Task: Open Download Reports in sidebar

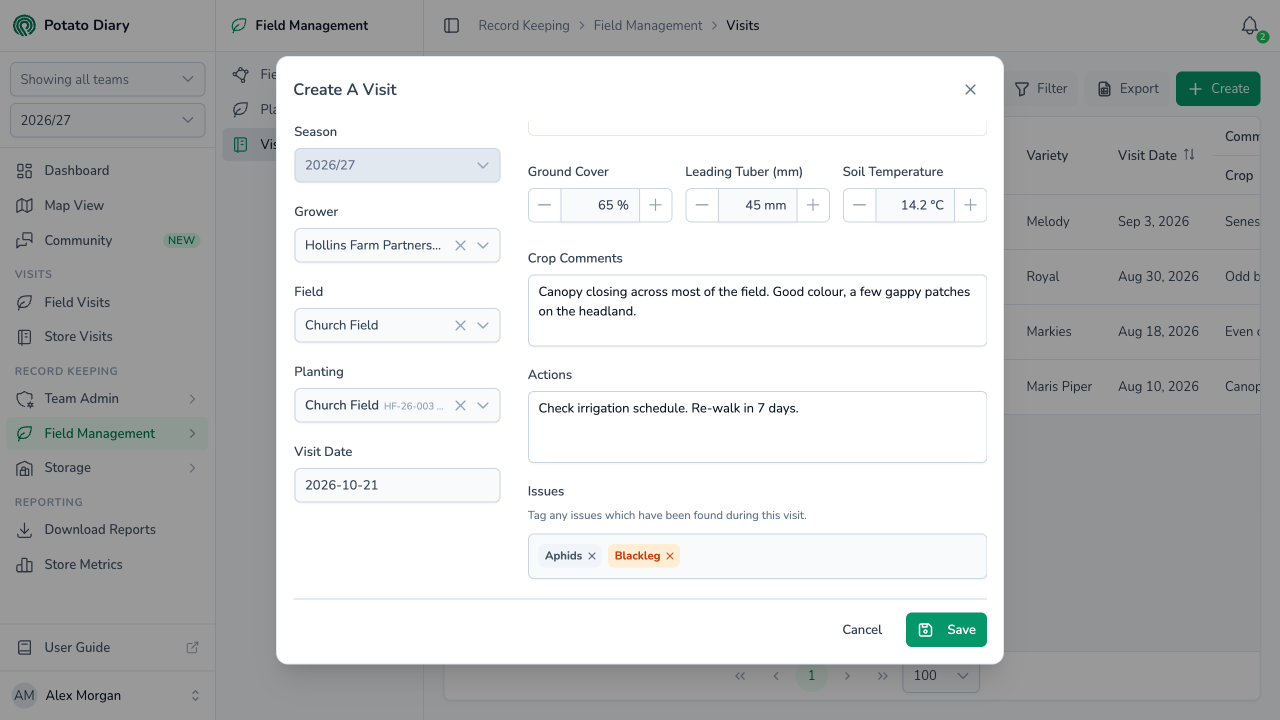Action: [x=107, y=530]
